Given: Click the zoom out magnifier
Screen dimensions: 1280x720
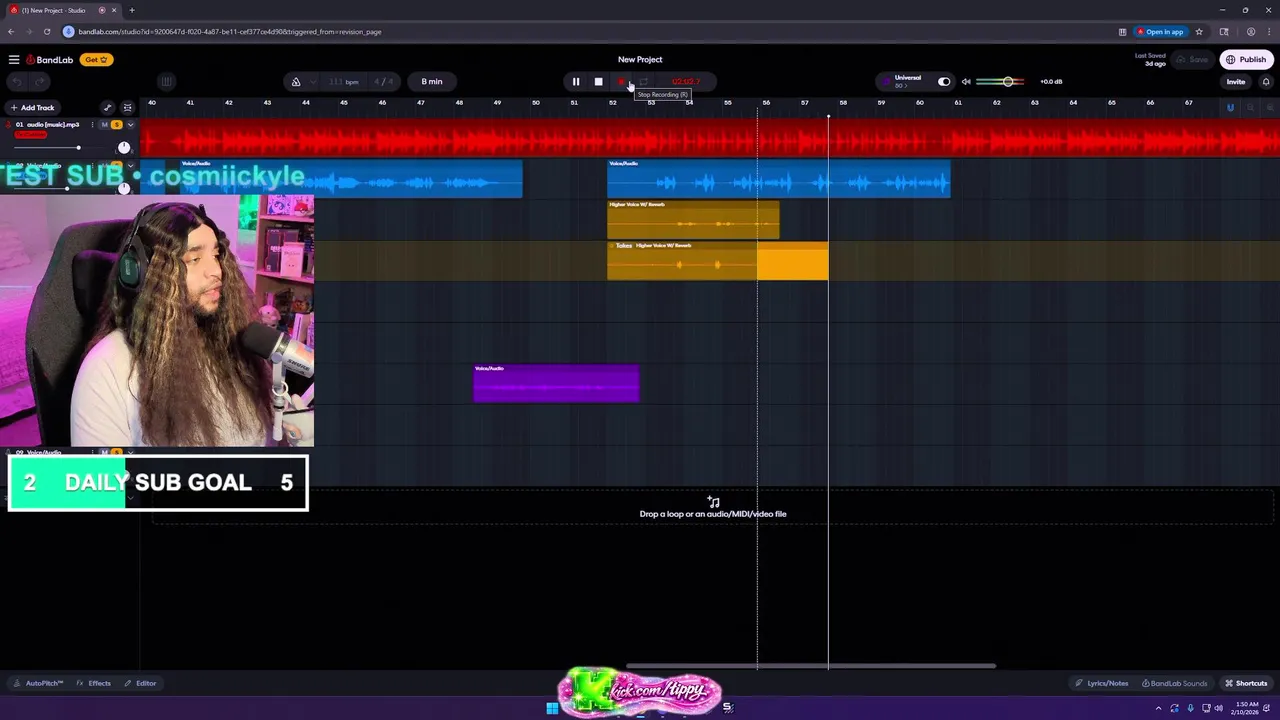Looking at the screenshot, I should coord(1250,108).
